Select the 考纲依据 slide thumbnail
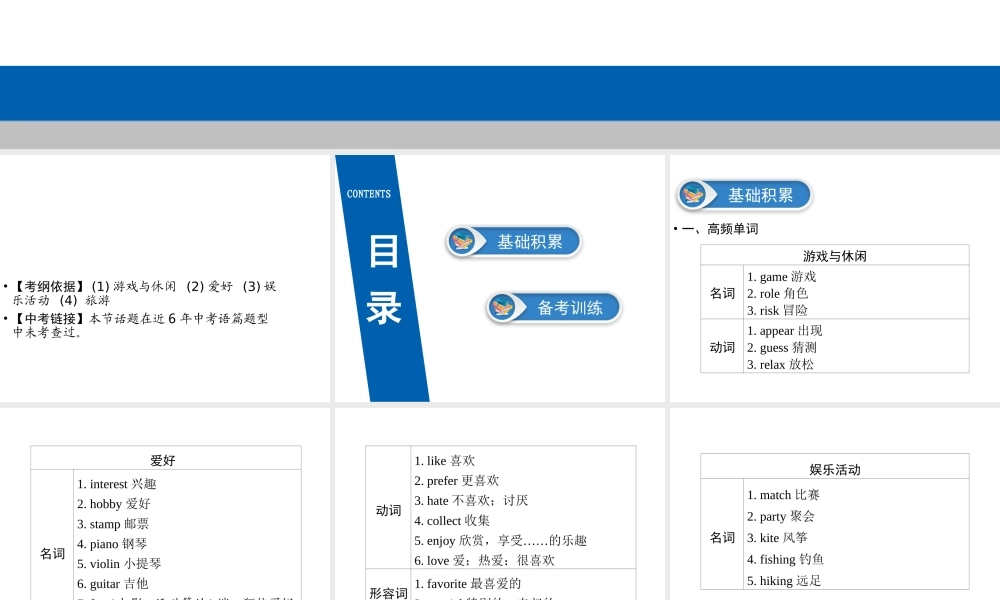 (165, 278)
